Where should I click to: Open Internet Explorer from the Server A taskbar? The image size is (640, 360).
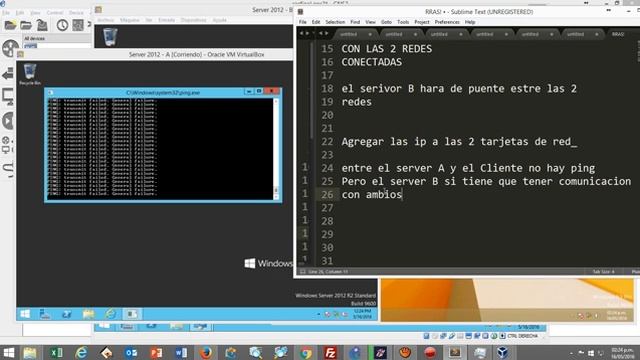[x=110, y=314]
